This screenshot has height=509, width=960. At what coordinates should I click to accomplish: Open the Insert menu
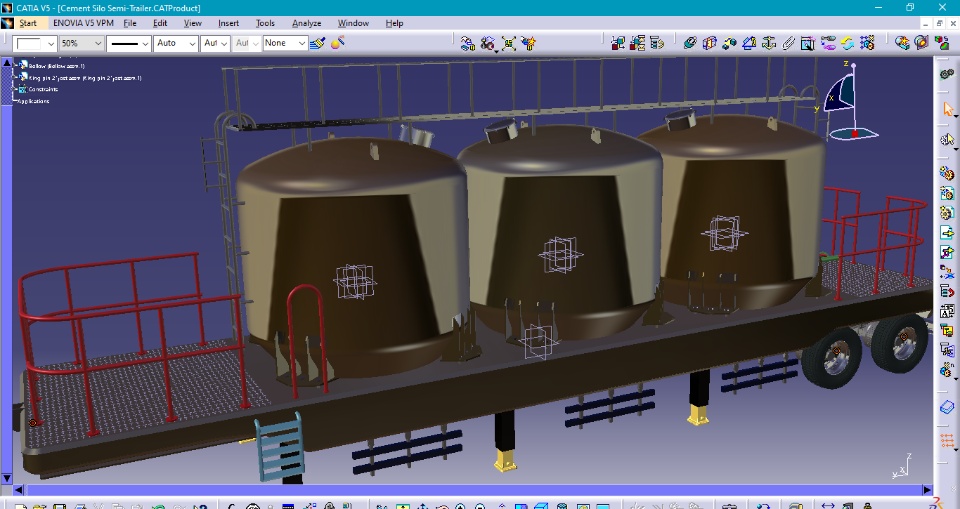pyautogui.click(x=228, y=23)
